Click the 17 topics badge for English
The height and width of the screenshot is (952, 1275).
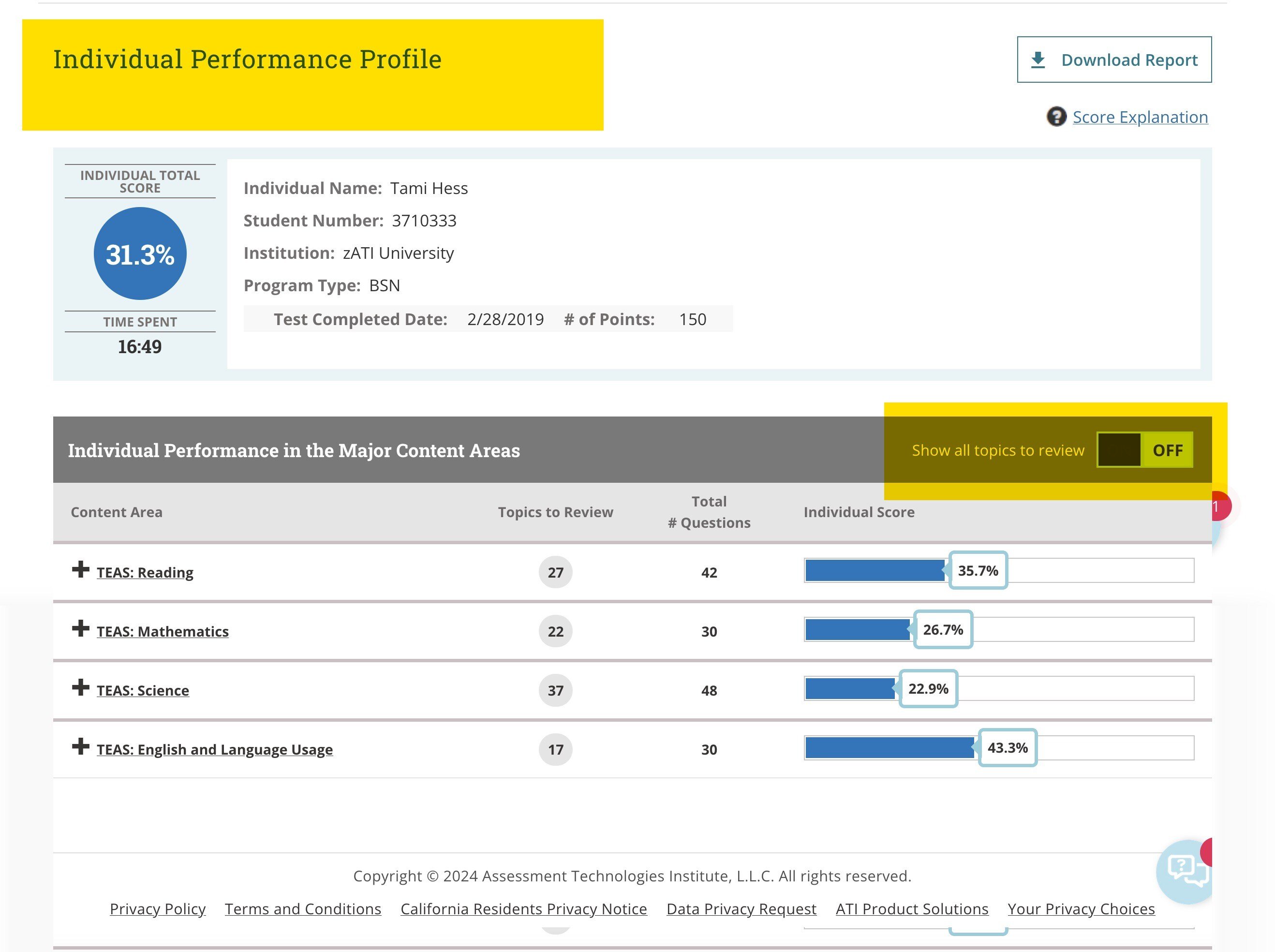(555, 749)
